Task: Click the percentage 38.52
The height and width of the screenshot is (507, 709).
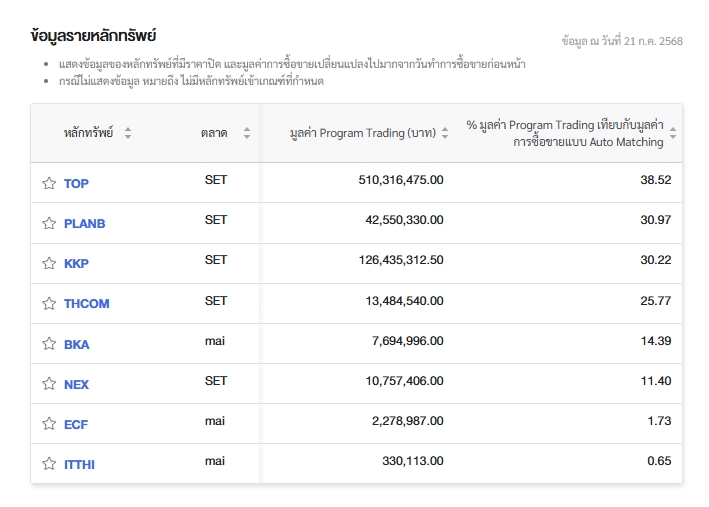Action: pyautogui.click(x=656, y=180)
